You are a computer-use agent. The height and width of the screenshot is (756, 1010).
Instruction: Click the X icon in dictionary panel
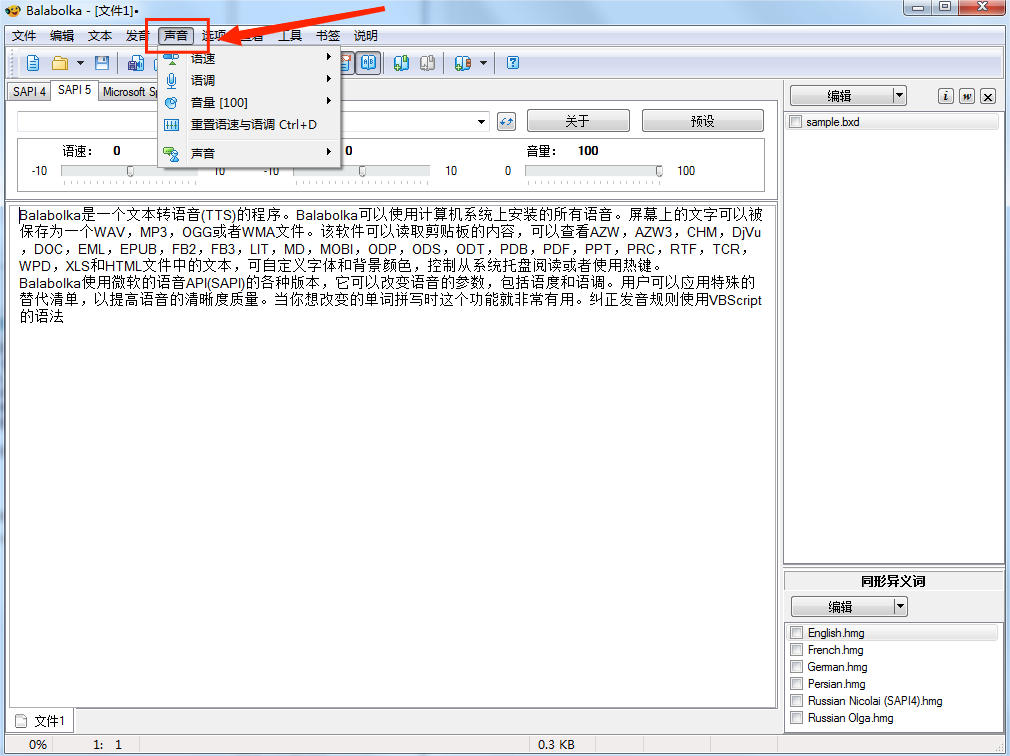(988, 96)
